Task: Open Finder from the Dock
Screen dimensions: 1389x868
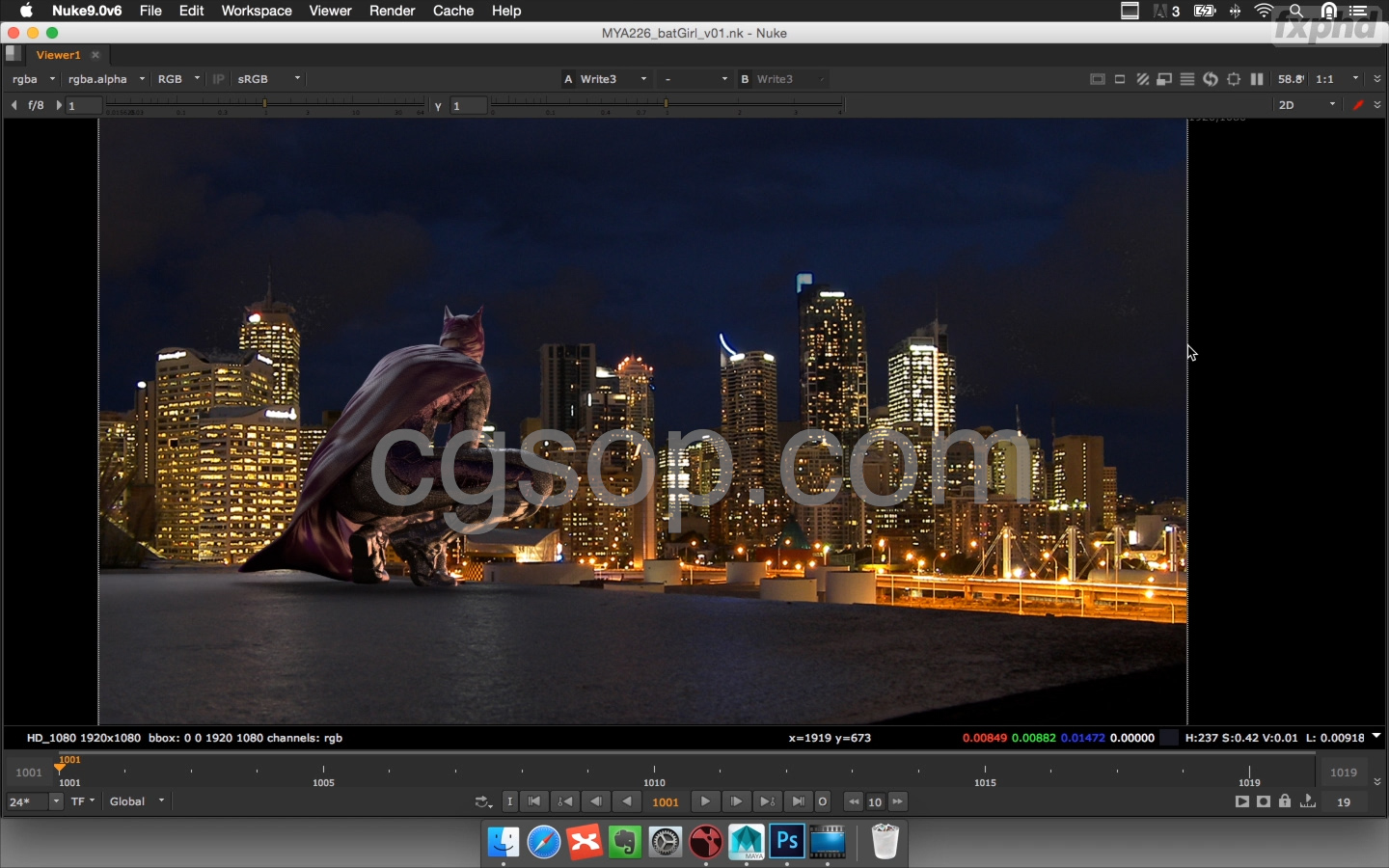Action: click(x=504, y=842)
